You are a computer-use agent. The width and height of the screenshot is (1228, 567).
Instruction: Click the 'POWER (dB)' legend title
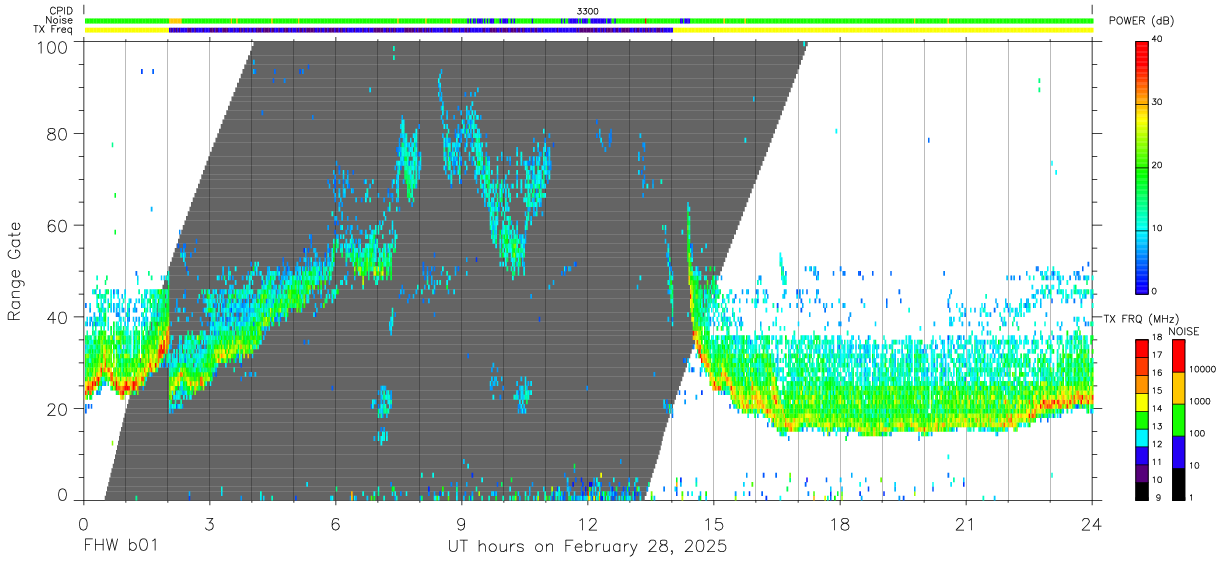[x=1141, y=21]
